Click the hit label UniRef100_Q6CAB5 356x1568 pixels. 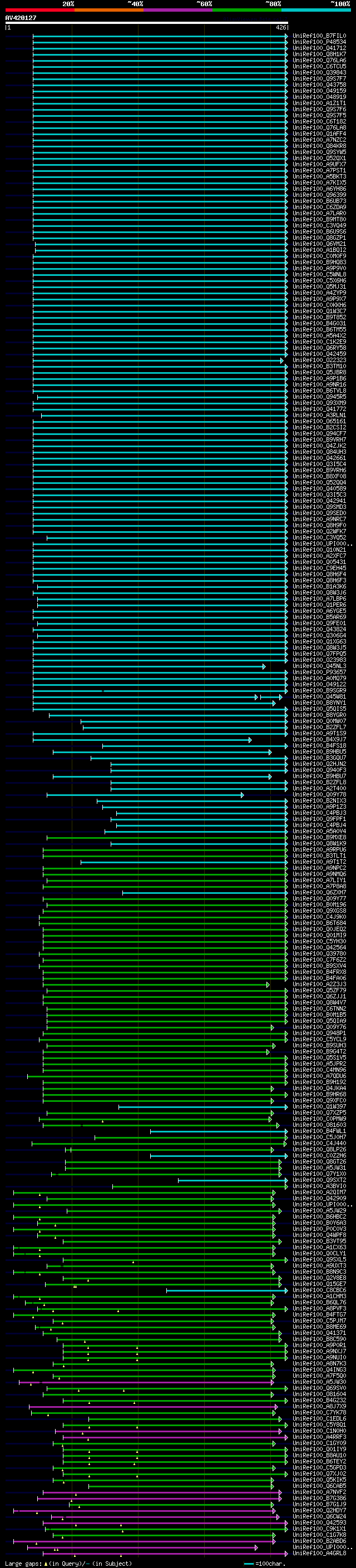pyautogui.click(x=319, y=1486)
